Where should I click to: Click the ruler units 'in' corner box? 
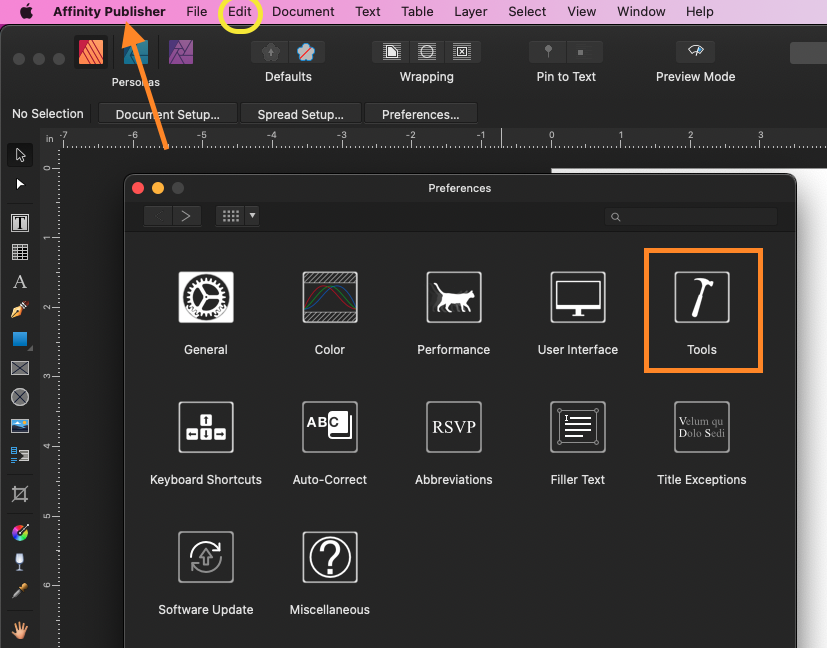point(50,139)
